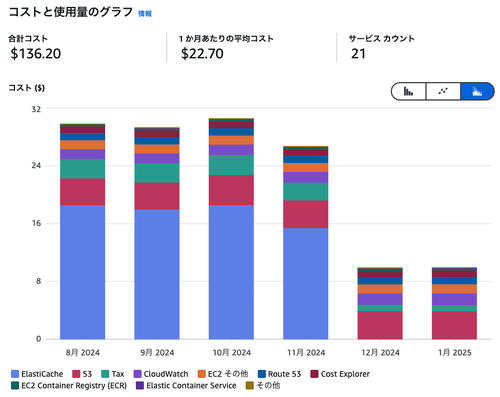Click the Cost Explorer legend swatch
500x397 pixels.
(x=314, y=374)
